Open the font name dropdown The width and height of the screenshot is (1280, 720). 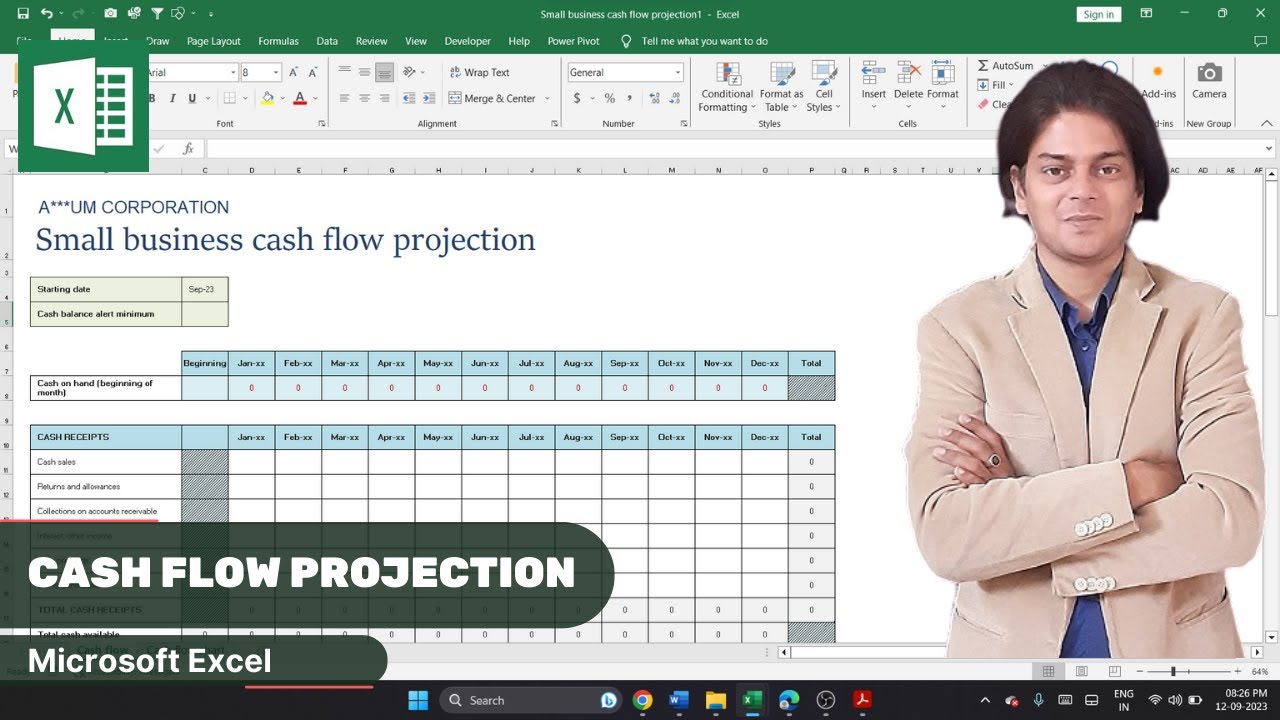tap(233, 72)
